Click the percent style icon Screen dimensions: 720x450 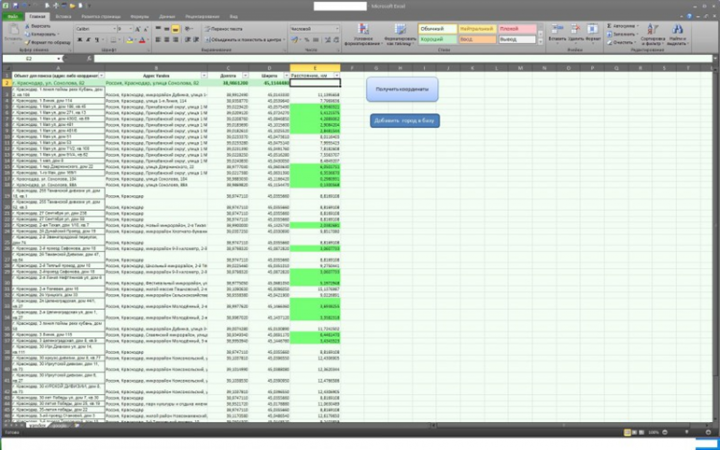[x=307, y=40]
